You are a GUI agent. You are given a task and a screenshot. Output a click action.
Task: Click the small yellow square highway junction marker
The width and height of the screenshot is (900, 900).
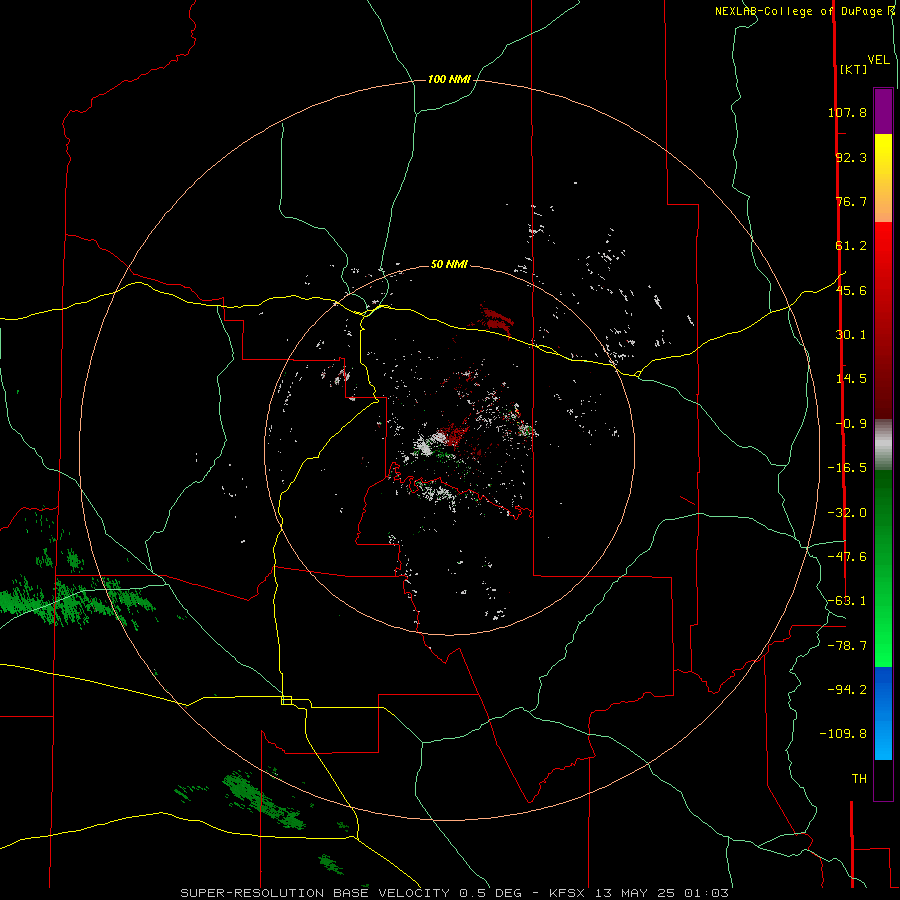pyautogui.click(x=286, y=700)
